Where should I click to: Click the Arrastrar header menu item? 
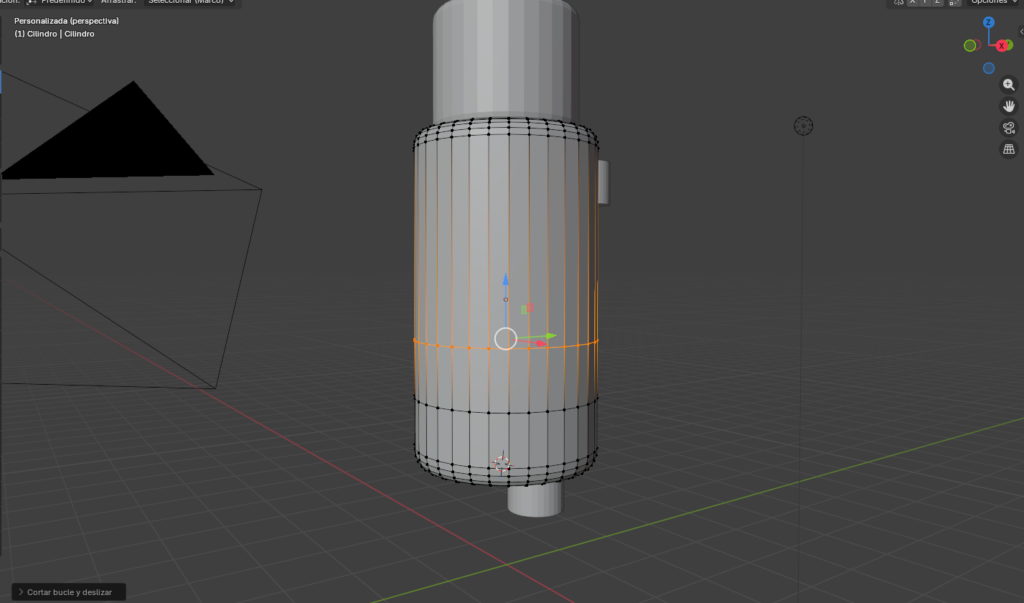point(120,2)
